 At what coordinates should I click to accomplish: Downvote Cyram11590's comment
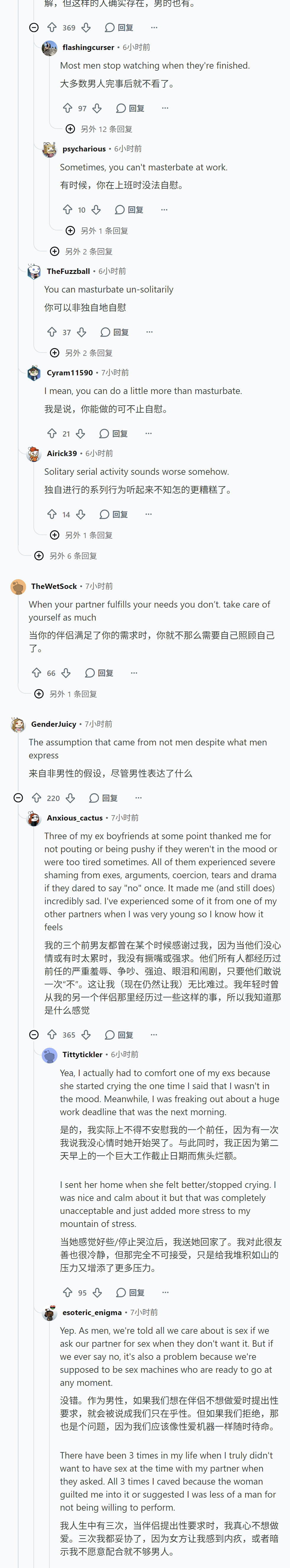80,434
